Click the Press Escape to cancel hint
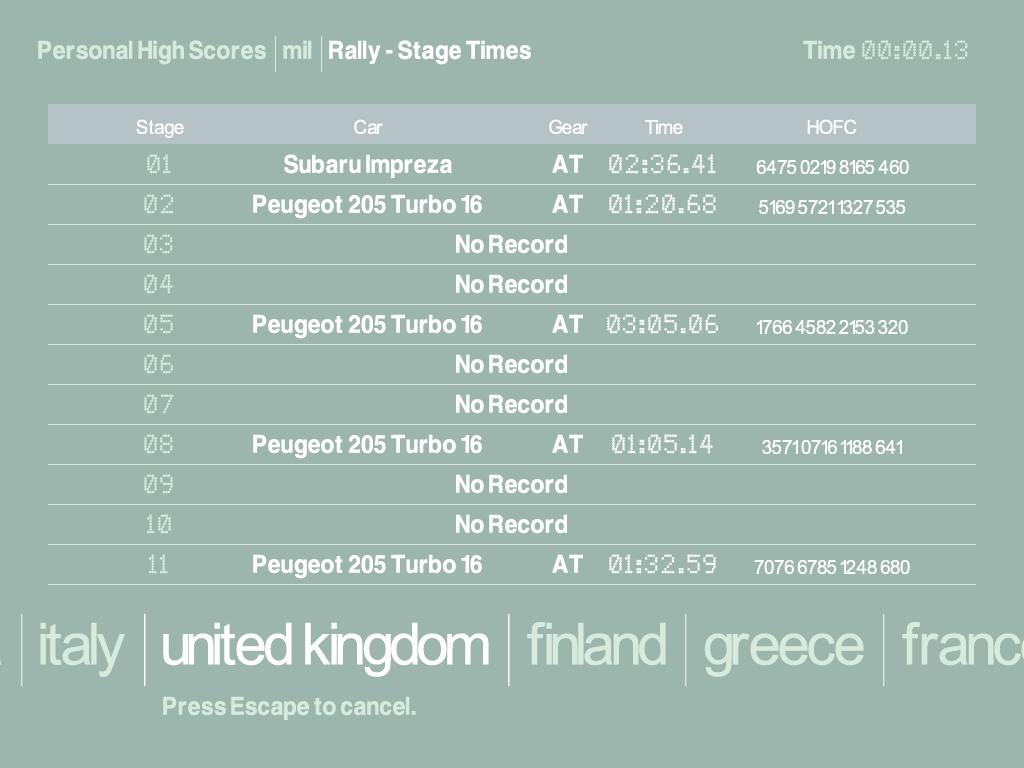This screenshot has height=768, width=1024. click(x=289, y=707)
